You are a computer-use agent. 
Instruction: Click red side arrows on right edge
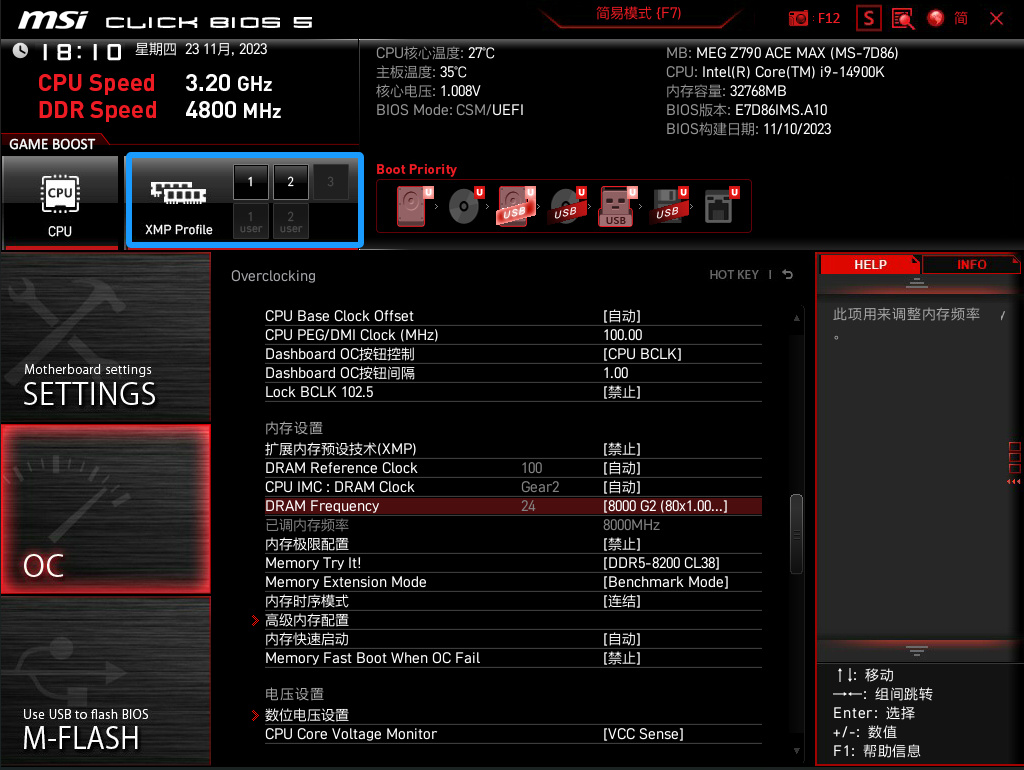click(1014, 482)
